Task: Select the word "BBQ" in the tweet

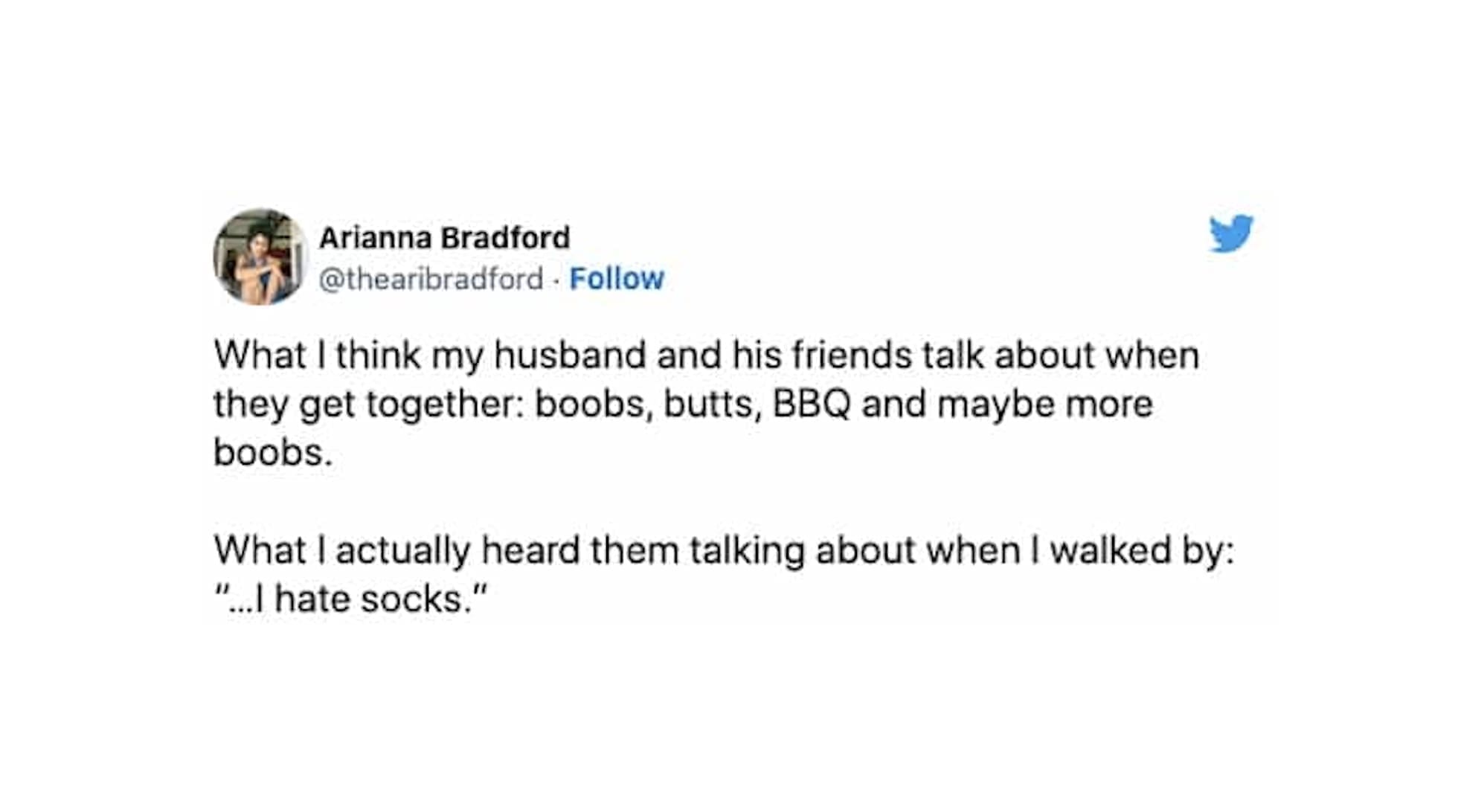Action: (811, 404)
